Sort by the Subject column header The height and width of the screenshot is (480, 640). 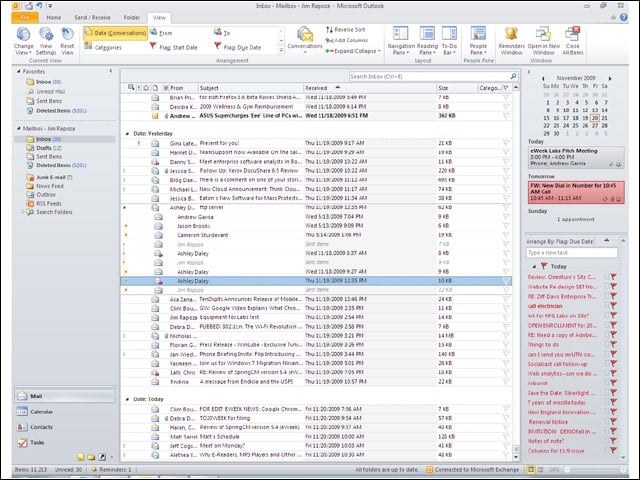(x=251, y=88)
